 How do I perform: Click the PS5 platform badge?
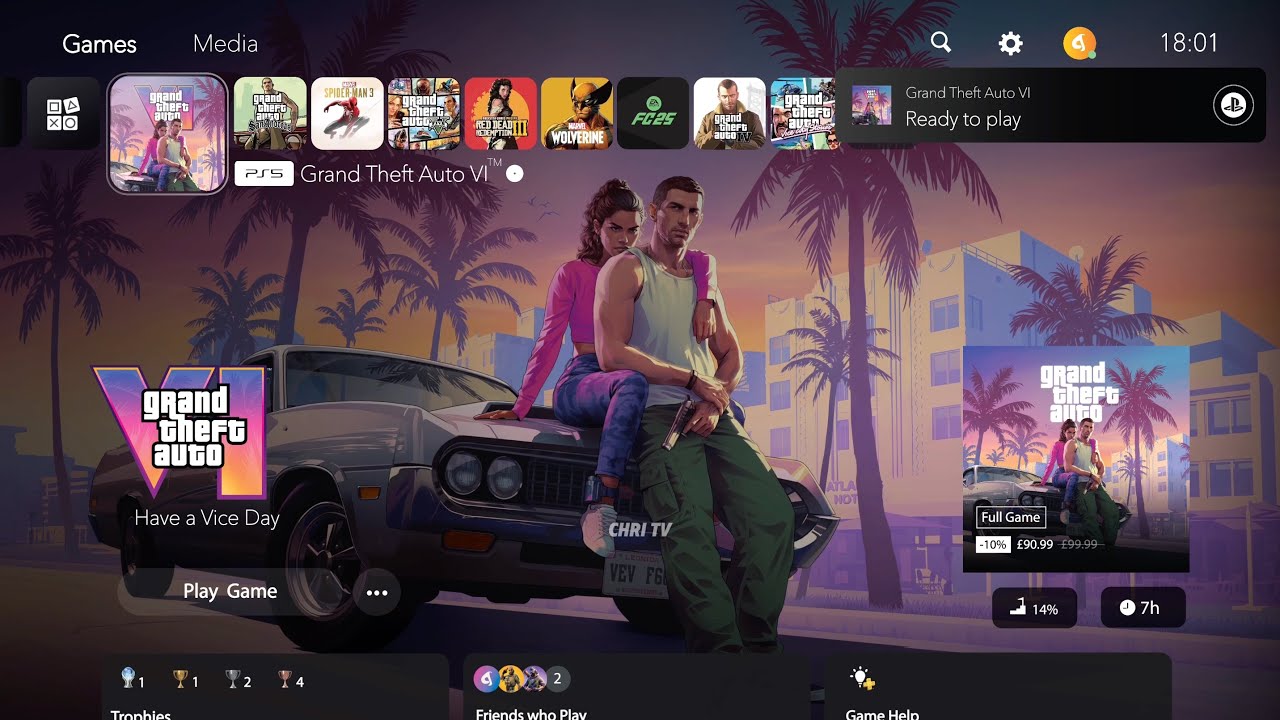coord(264,174)
